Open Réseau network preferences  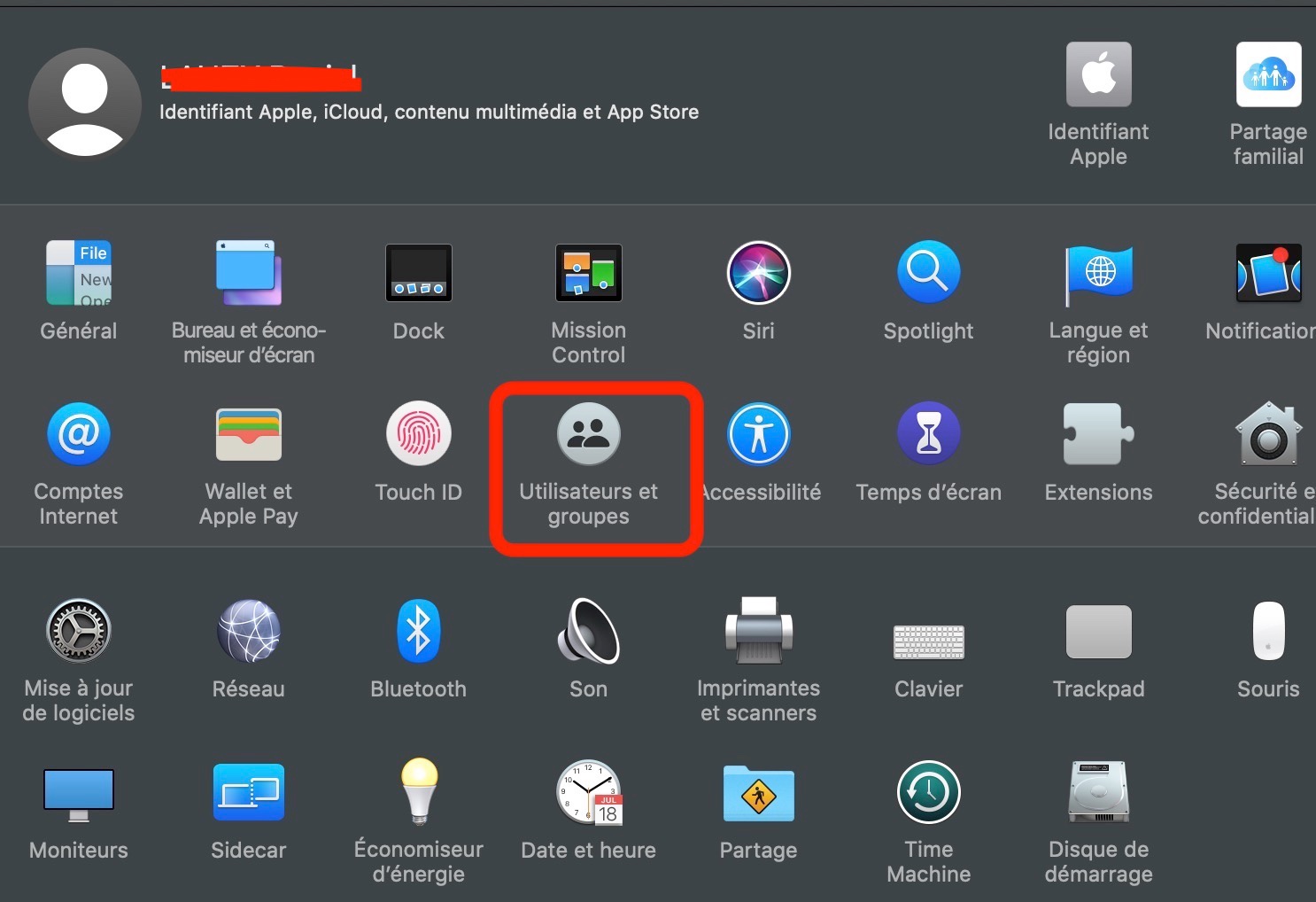click(x=249, y=631)
